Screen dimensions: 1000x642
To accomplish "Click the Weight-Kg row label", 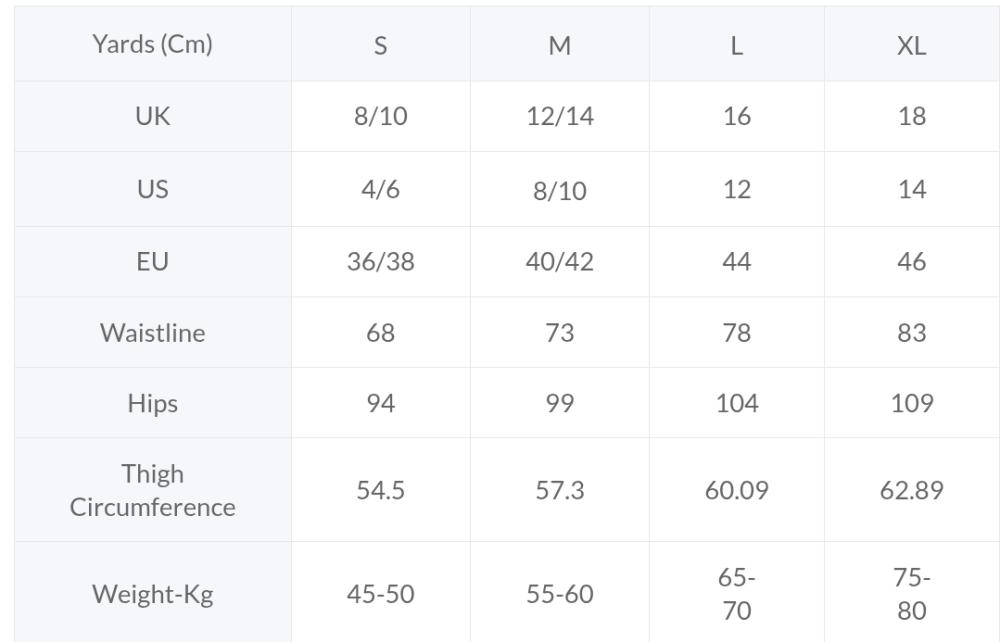I will (152, 593).
